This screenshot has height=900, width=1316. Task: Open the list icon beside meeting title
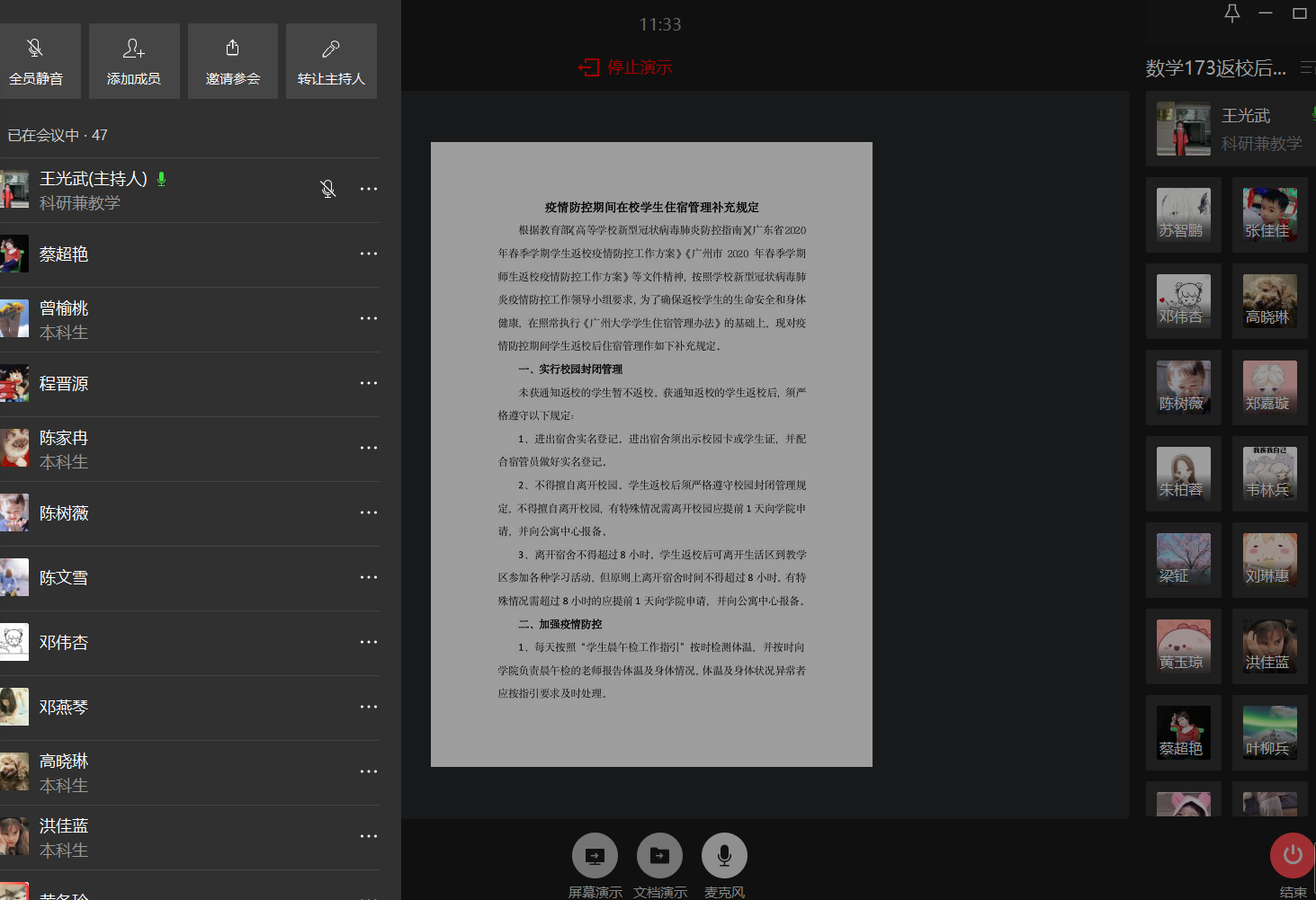click(x=1306, y=68)
